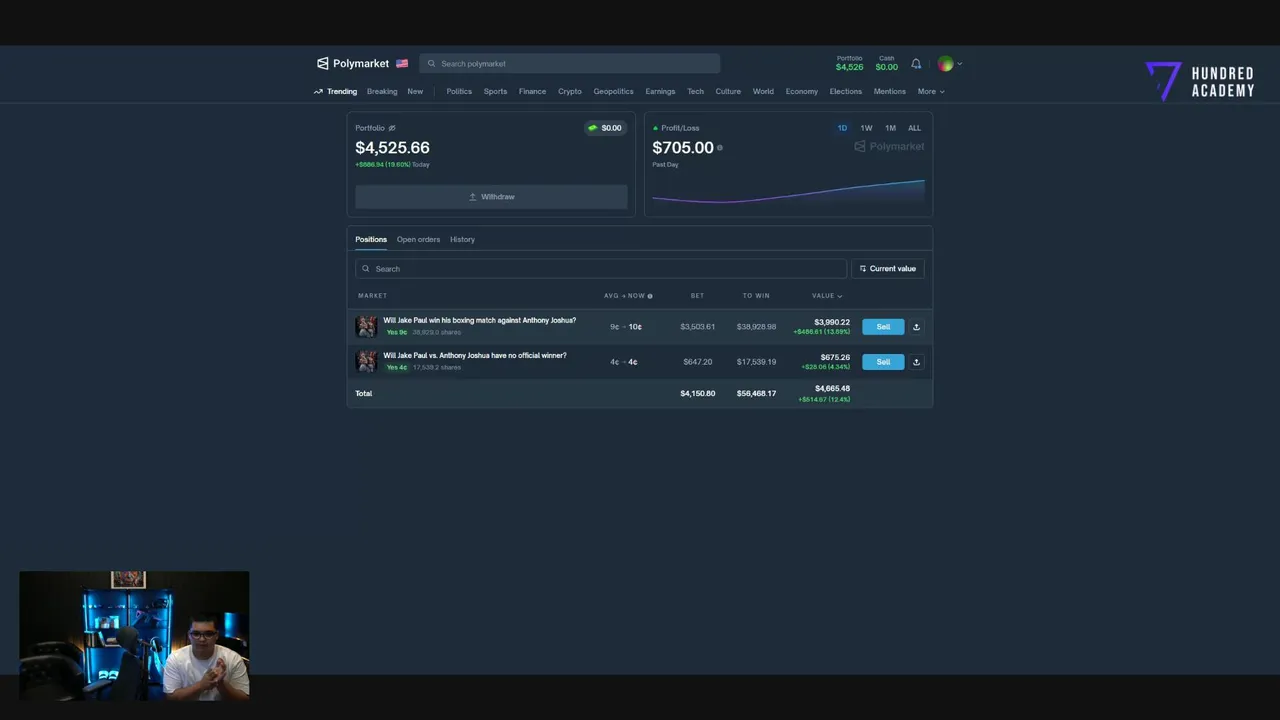Open the New category
The image size is (1280, 720).
click(415, 91)
